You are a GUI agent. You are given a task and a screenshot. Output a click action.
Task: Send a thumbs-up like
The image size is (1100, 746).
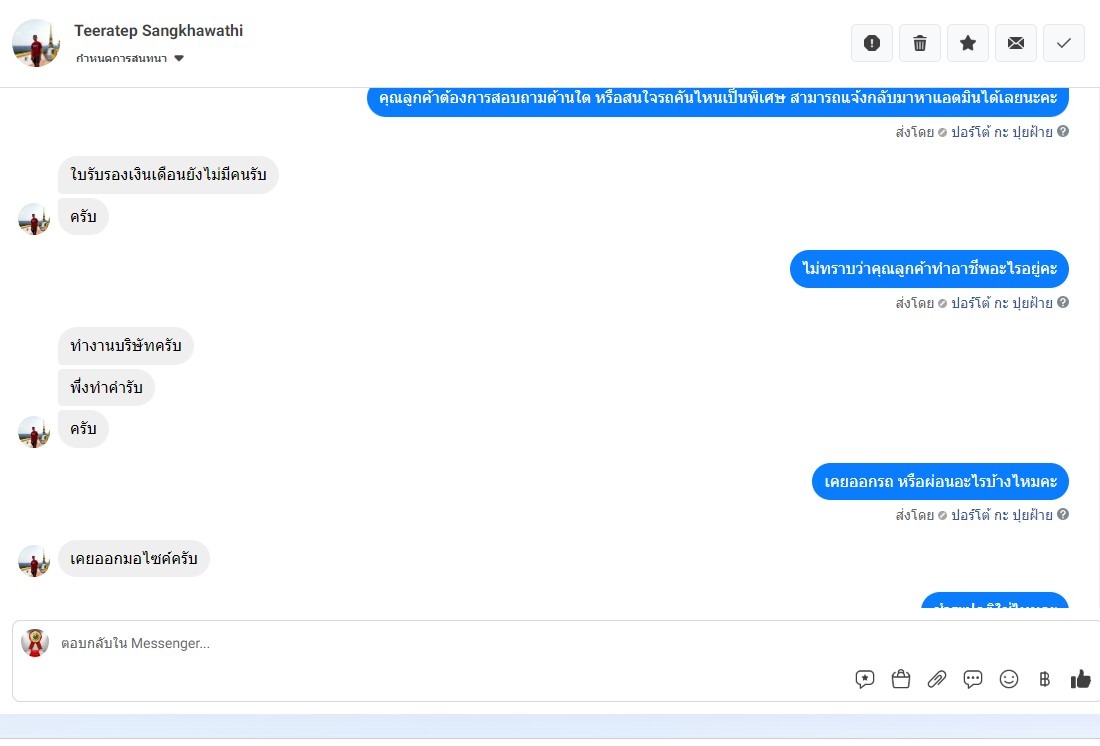coord(1080,679)
